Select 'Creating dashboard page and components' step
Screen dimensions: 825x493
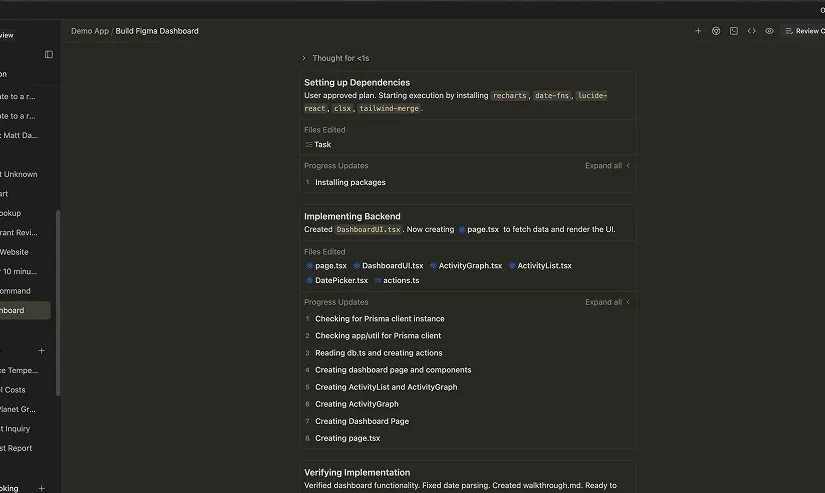point(394,370)
